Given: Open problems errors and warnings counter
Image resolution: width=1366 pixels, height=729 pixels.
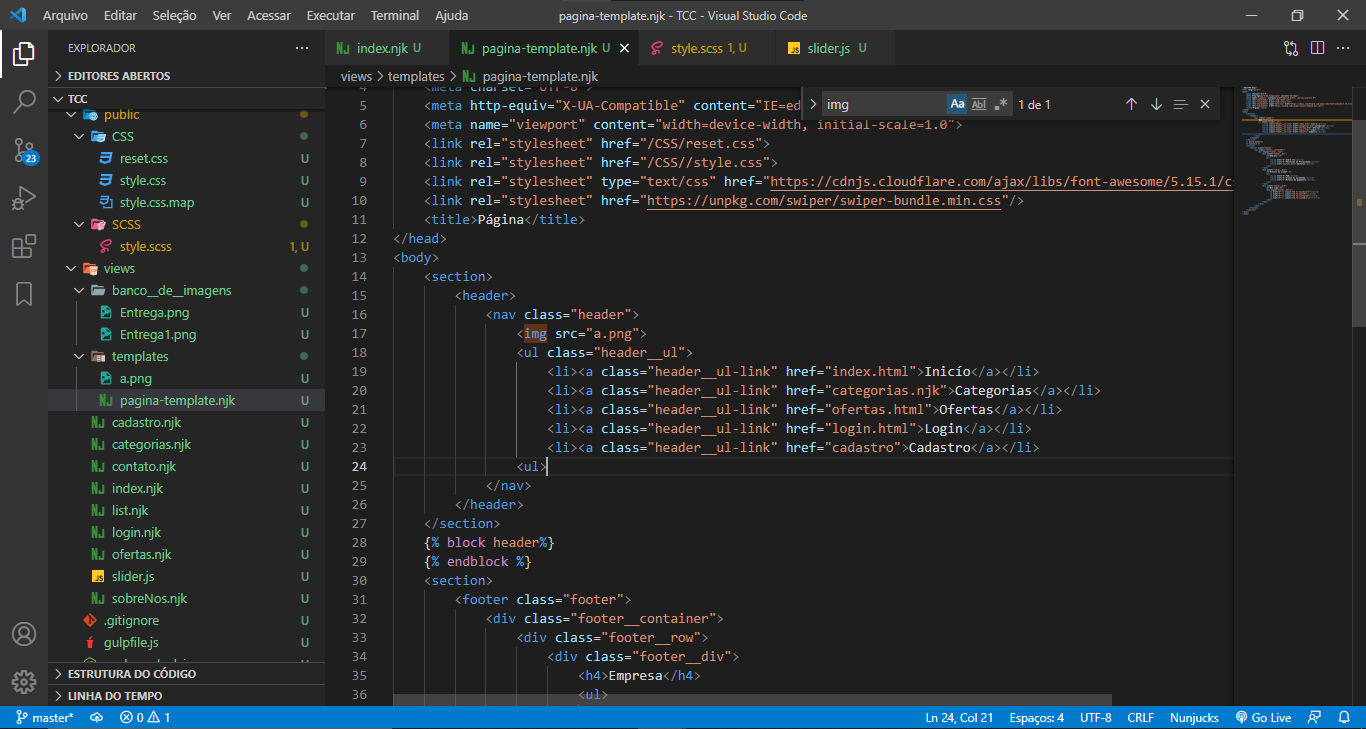Looking at the screenshot, I should tap(145, 717).
